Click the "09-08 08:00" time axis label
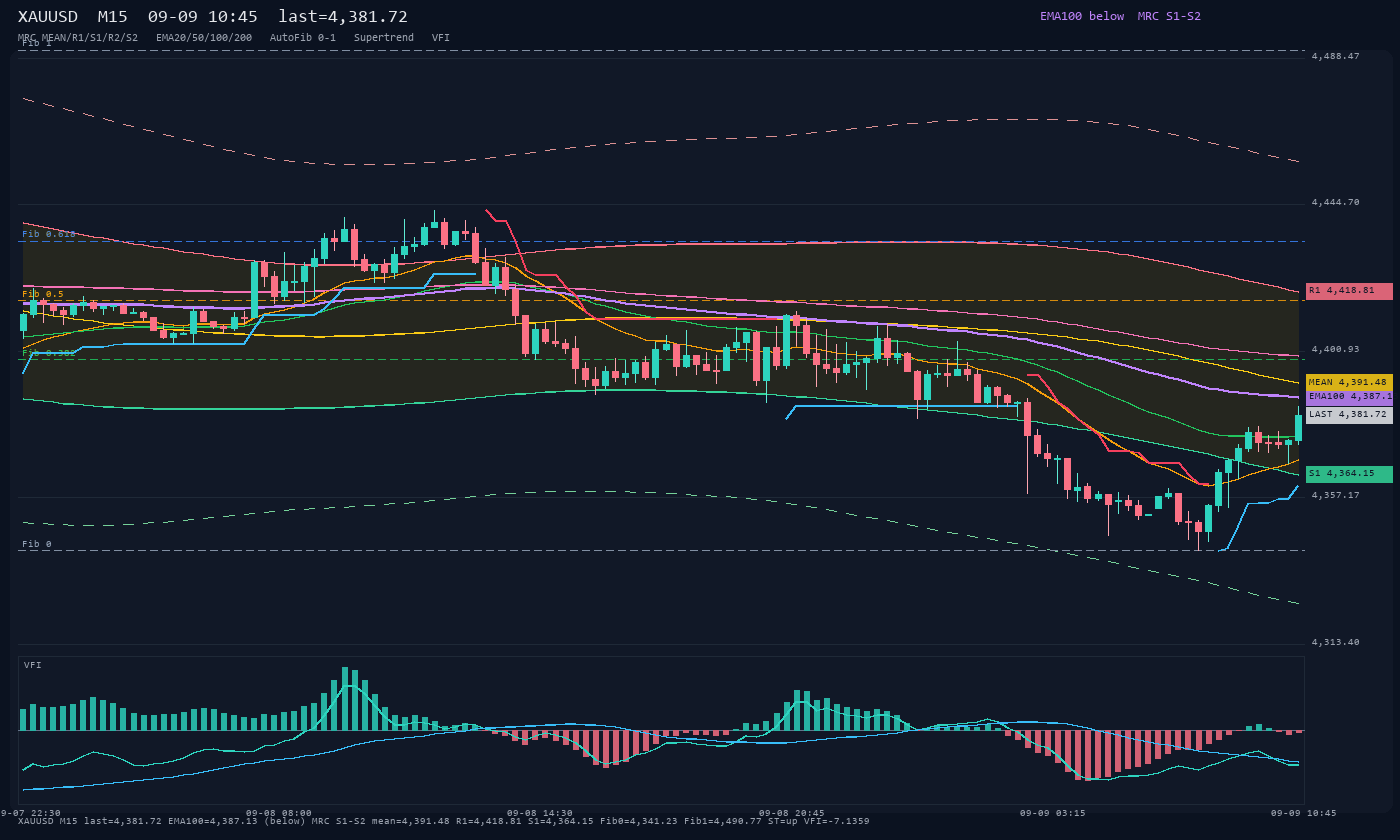 tap(279, 813)
